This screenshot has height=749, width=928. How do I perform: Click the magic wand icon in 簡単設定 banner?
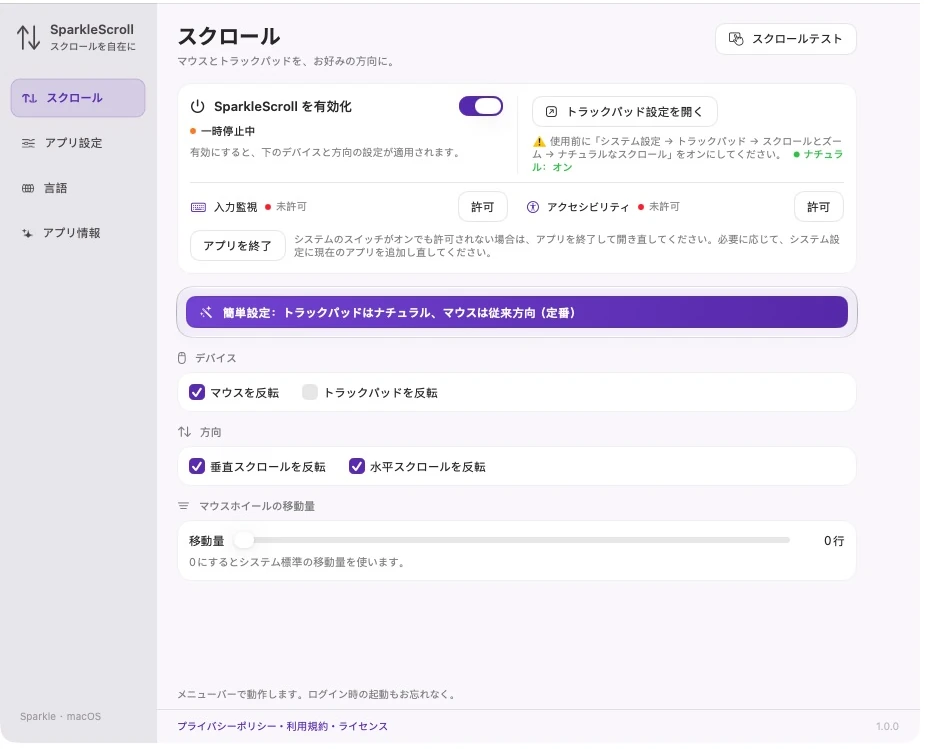(206, 312)
